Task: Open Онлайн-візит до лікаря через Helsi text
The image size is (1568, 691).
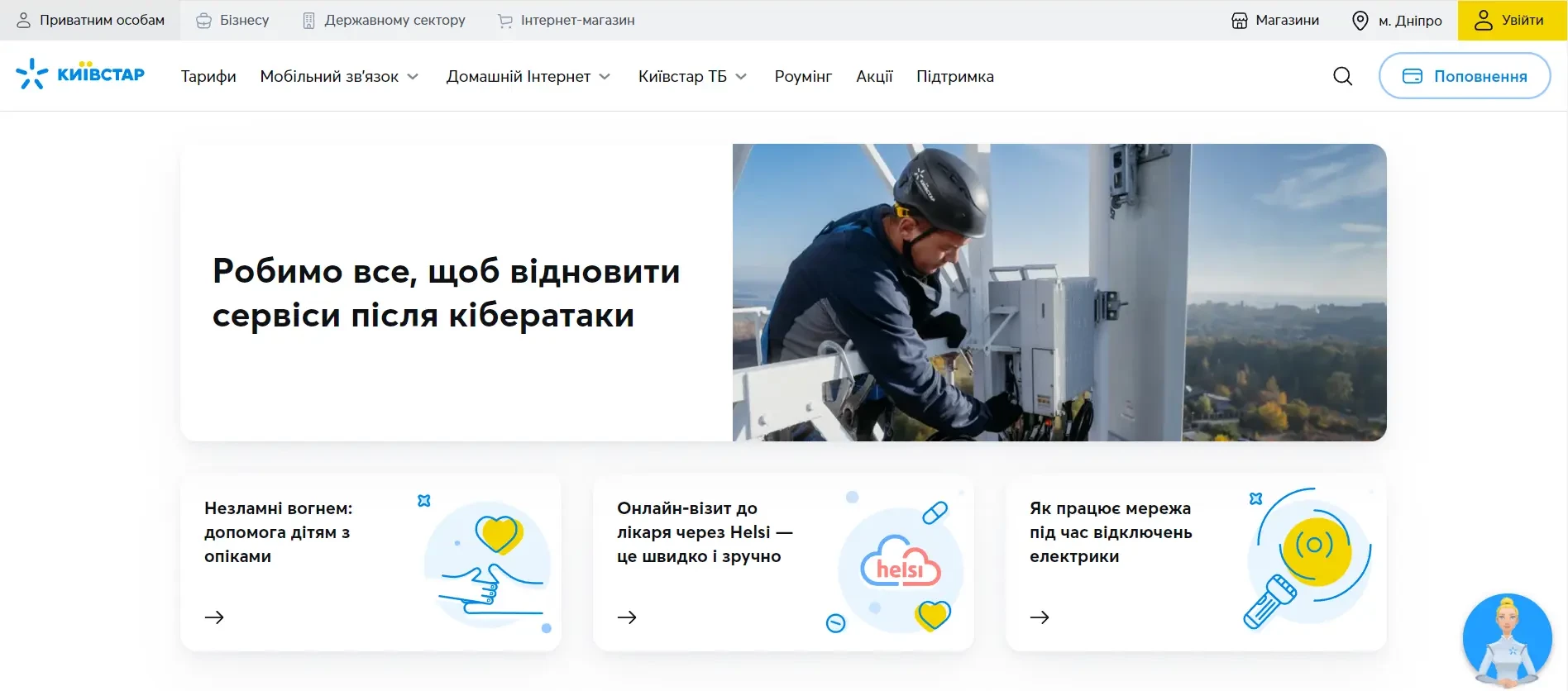Action: (x=705, y=532)
